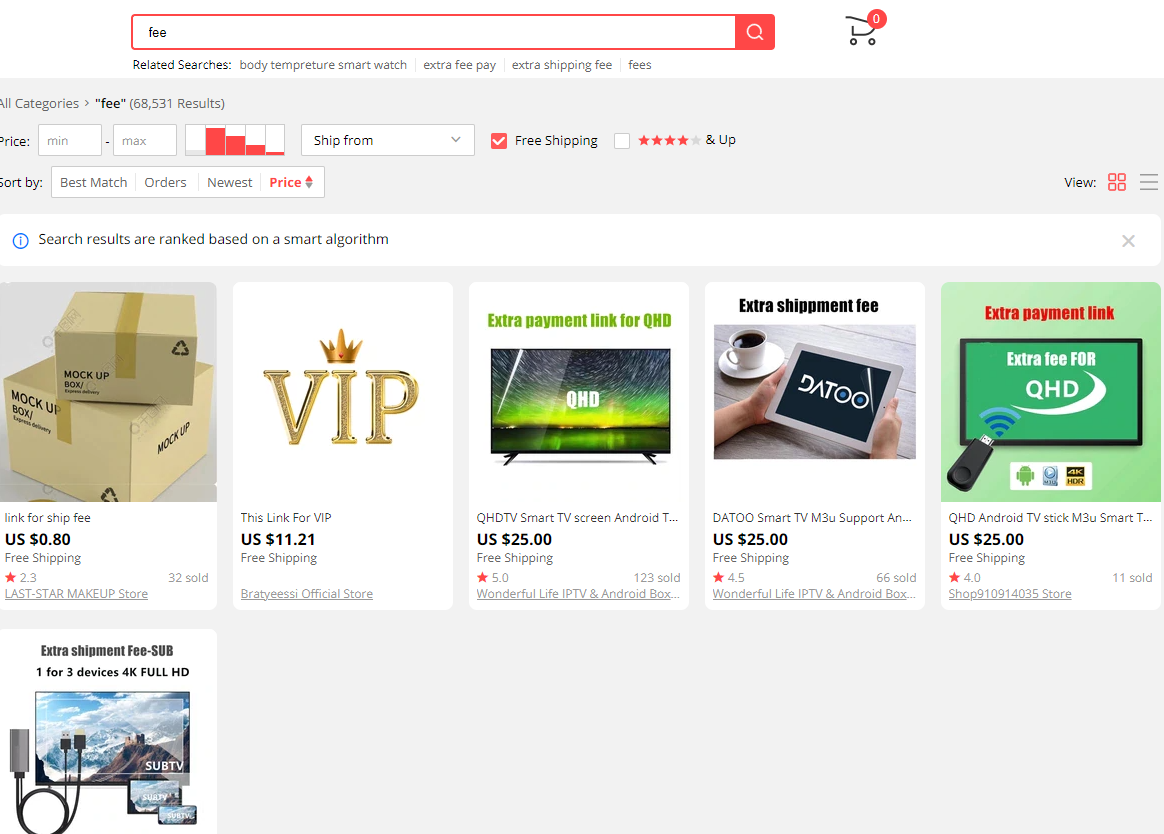The height and width of the screenshot is (834, 1164).
Task: Open 'QHD Android TV stick M3u' title
Action: (x=1050, y=518)
